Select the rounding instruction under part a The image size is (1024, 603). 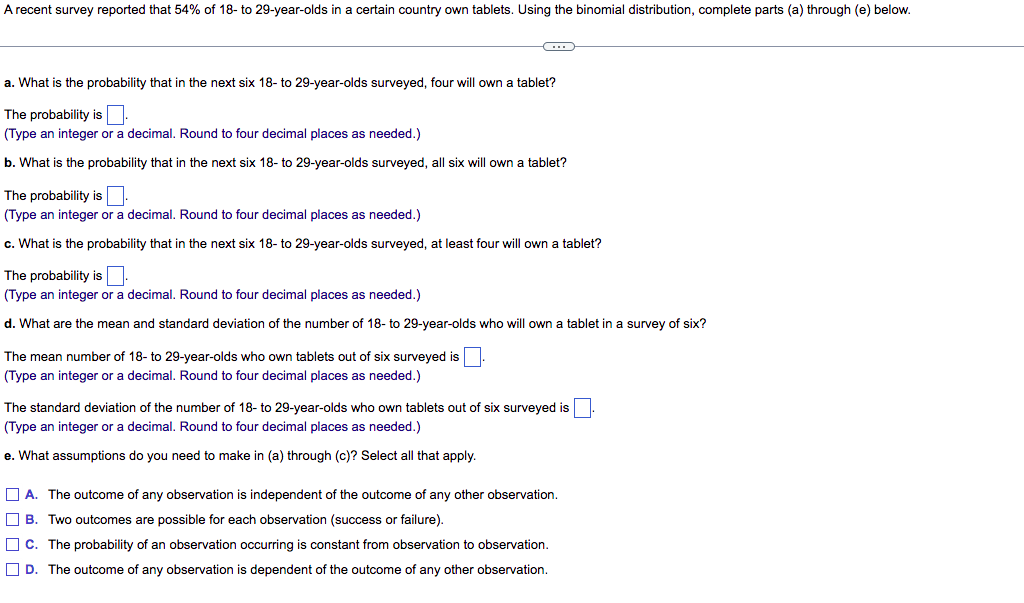(212, 133)
